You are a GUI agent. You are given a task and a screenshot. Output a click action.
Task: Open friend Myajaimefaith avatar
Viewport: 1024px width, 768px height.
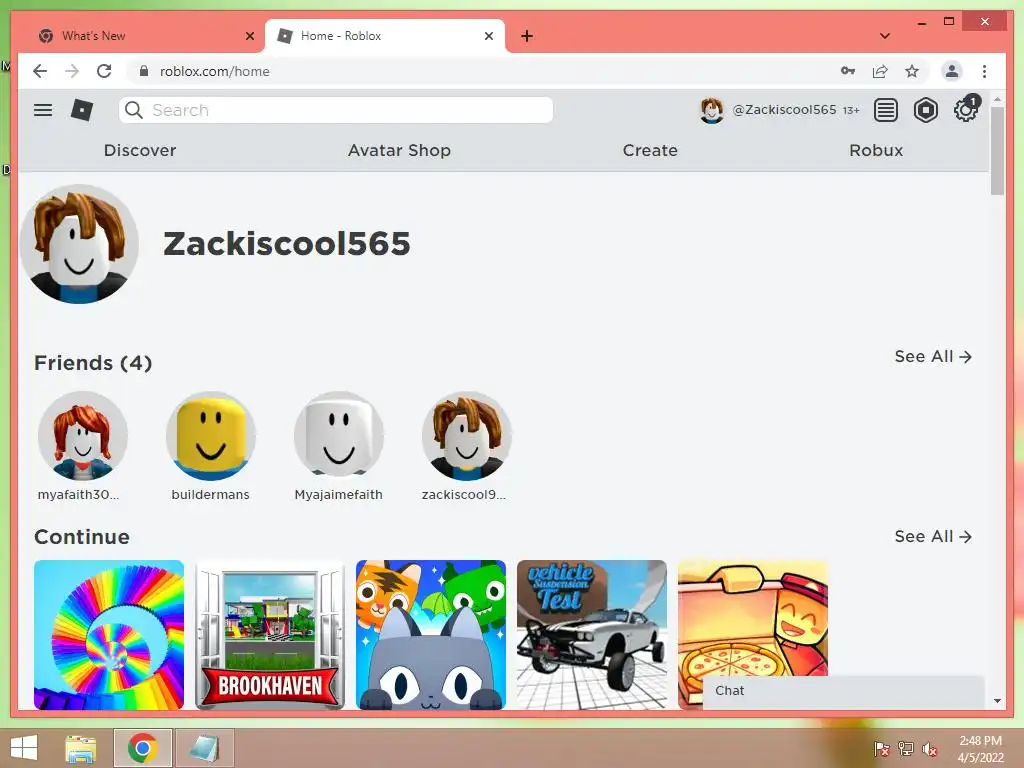click(x=338, y=436)
